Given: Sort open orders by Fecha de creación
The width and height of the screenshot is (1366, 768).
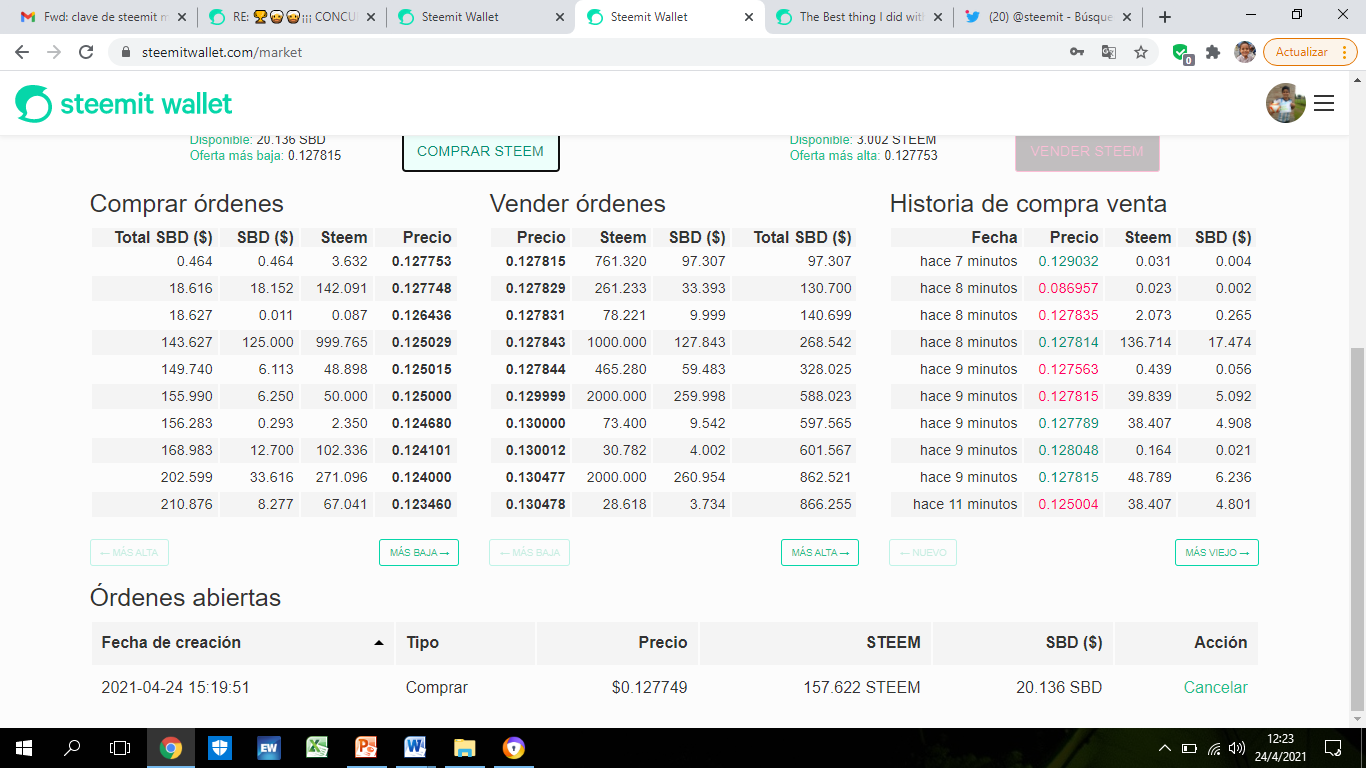Looking at the screenshot, I should 242,642.
